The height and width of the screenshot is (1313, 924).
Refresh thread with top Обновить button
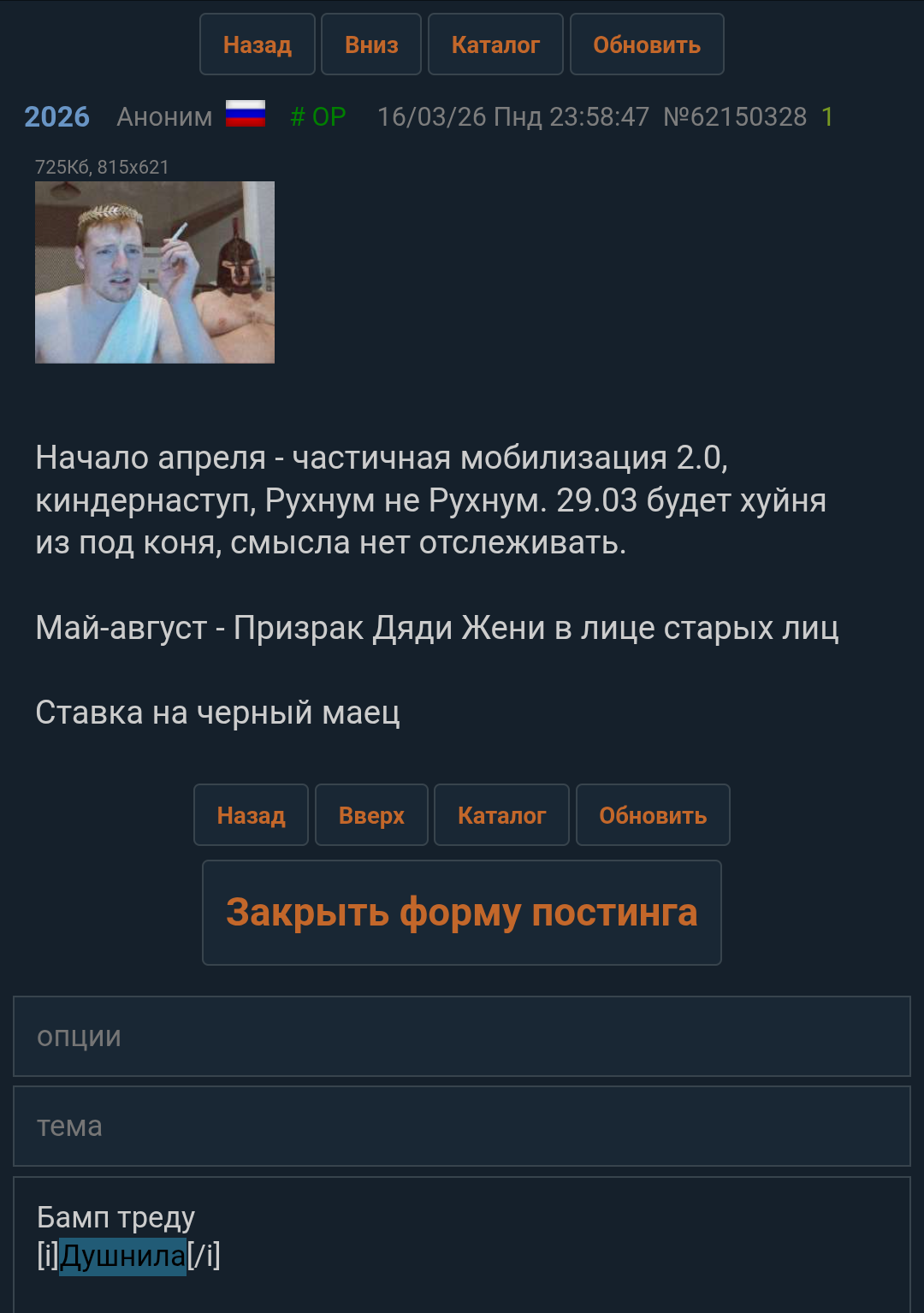[647, 44]
